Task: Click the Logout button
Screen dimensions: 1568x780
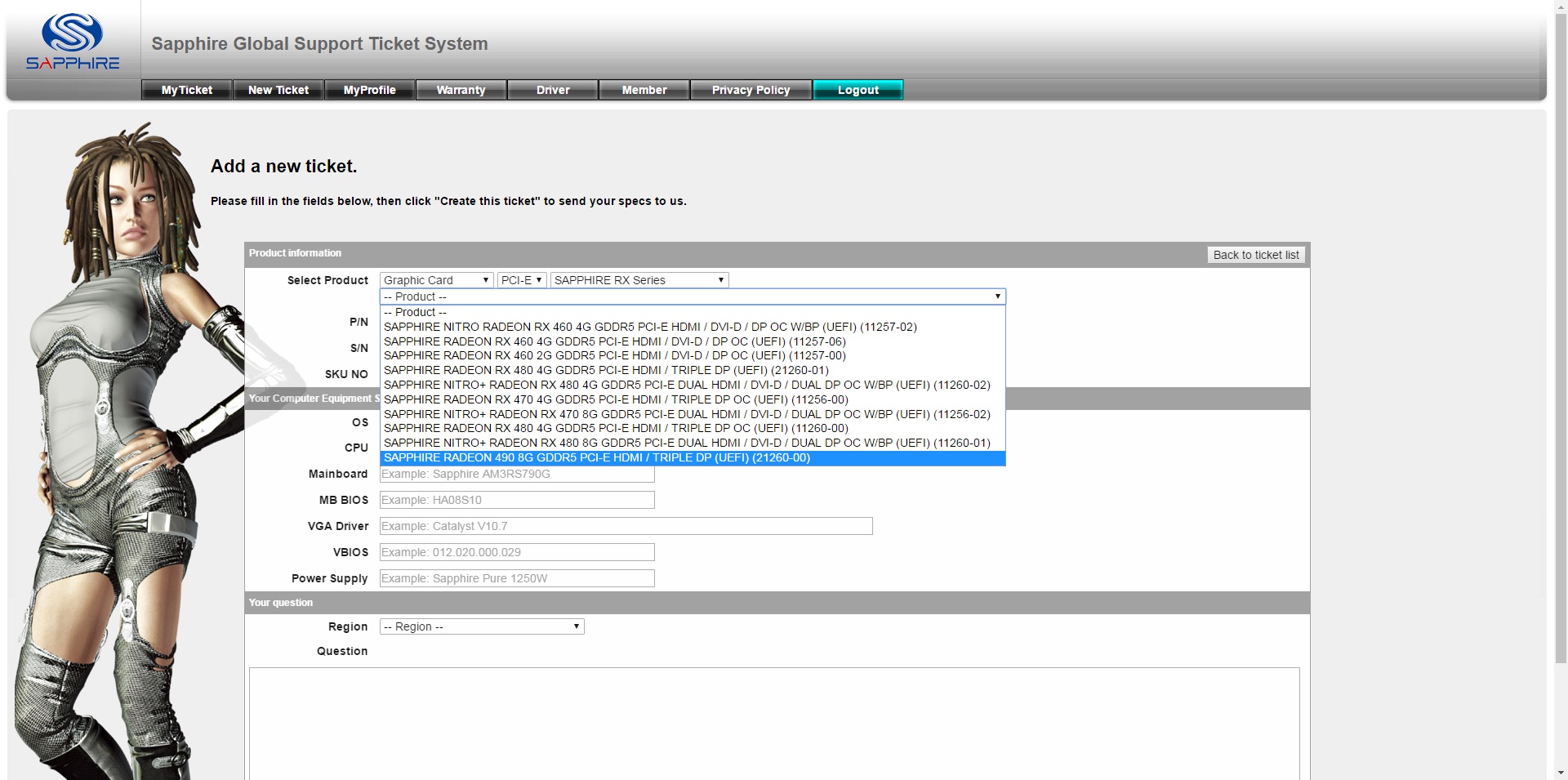Action: tap(857, 90)
